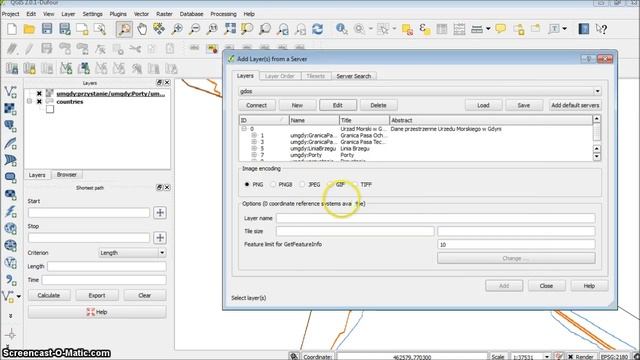Click the New project icon
This screenshot has height=360, width=640.
coord(12,29)
